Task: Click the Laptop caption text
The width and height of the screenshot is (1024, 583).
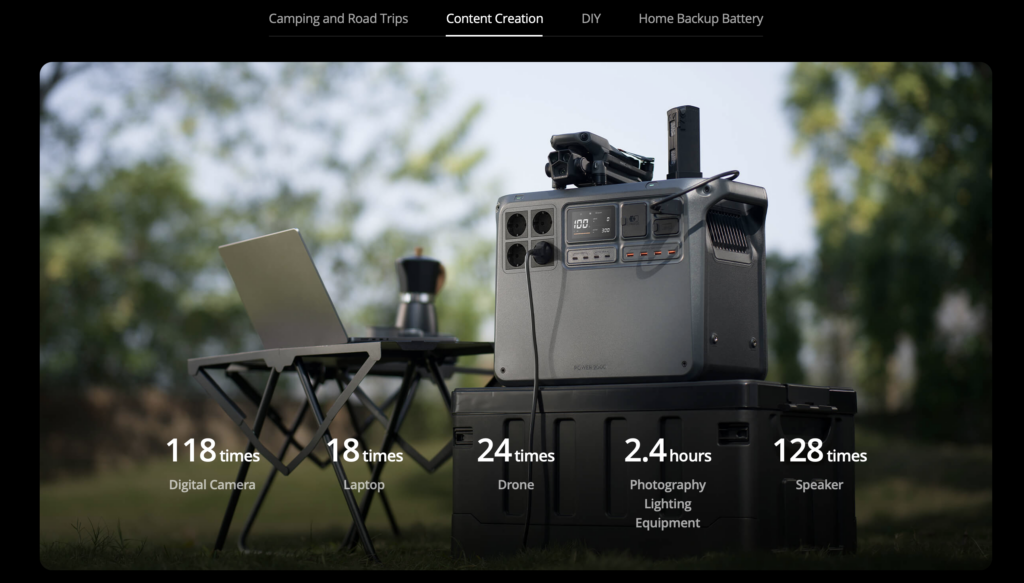Action: click(x=364, y=485)
